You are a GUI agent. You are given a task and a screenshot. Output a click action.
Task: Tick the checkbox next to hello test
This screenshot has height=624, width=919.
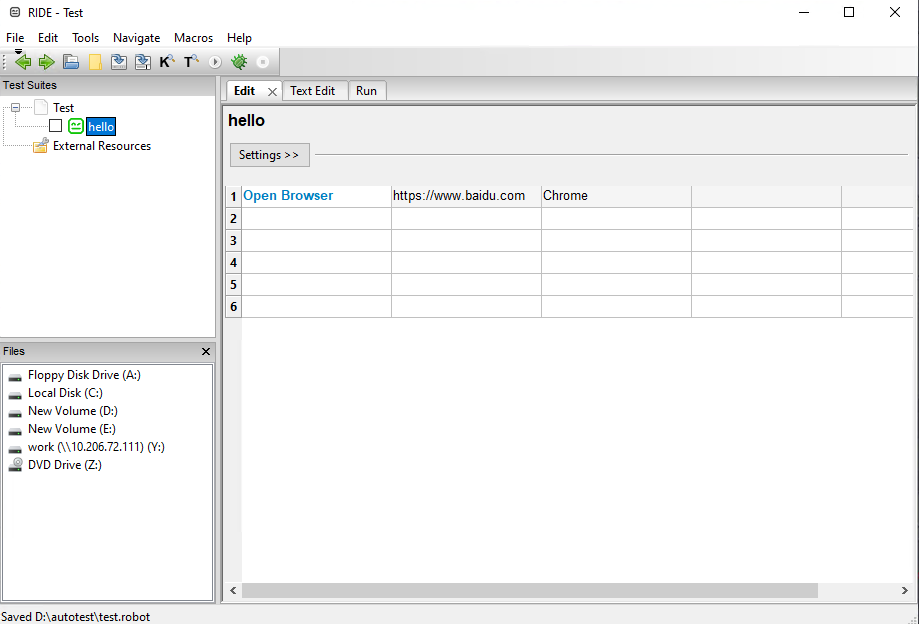pos(56,126)
